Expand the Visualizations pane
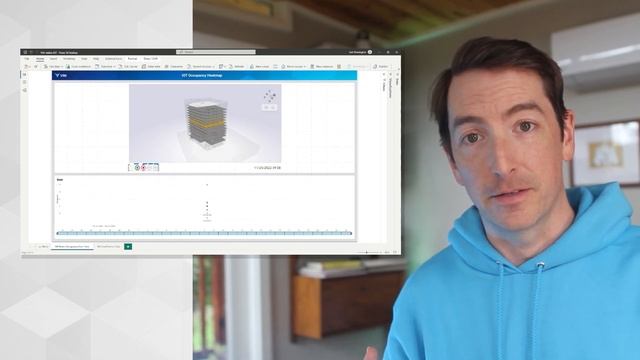640x360 pixels. [391, 86]
